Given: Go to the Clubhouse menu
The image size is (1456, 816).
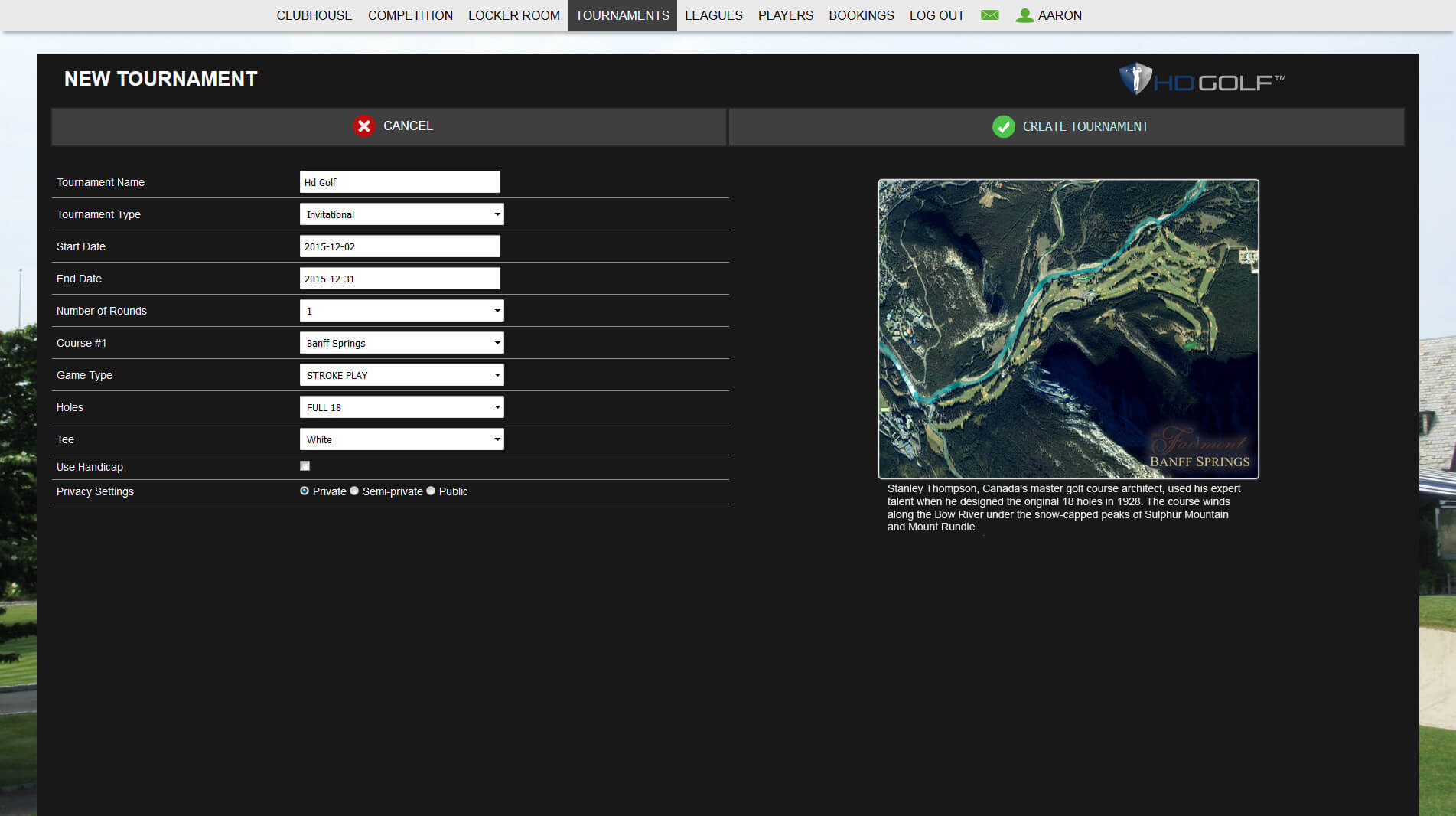Looking at the screenshot, I should point(314,15).
